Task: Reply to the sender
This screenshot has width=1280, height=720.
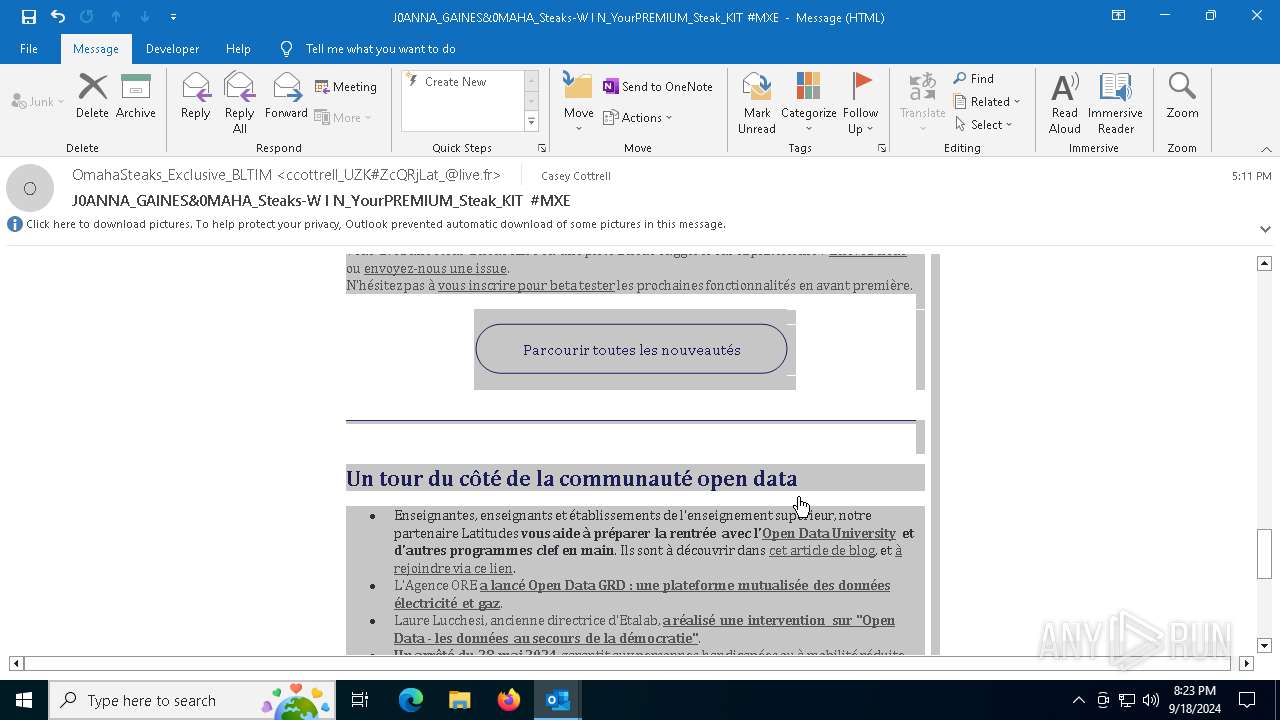Action: pyautogui.click(x=196, y=97)
